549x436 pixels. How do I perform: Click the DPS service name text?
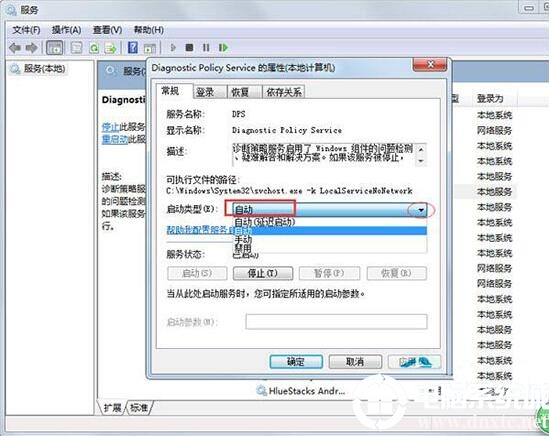tap(238, 114)
